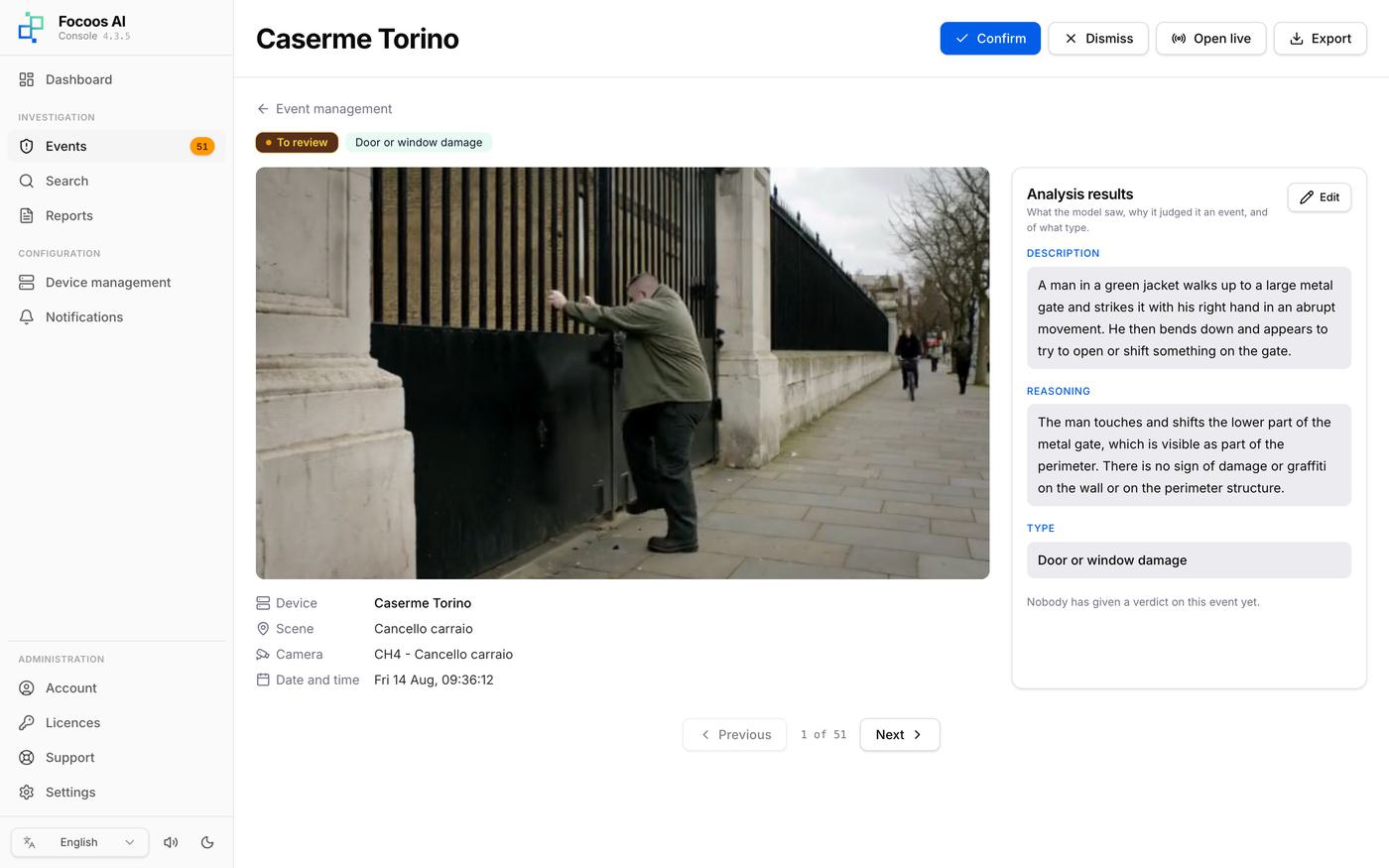Click the orange 51 events badge
Viewport: 1389px width, 868px height.
point(202,147)
